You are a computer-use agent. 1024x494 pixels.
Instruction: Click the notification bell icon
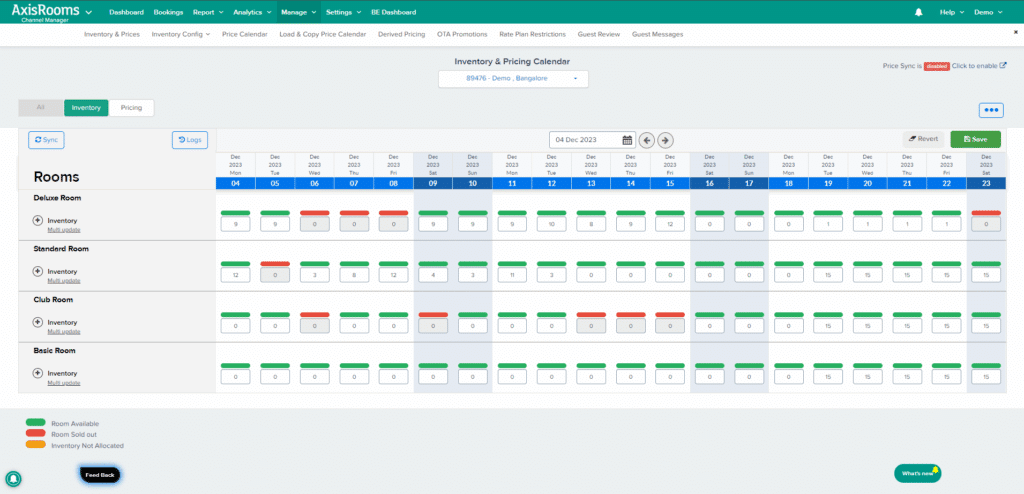(918, 12)
